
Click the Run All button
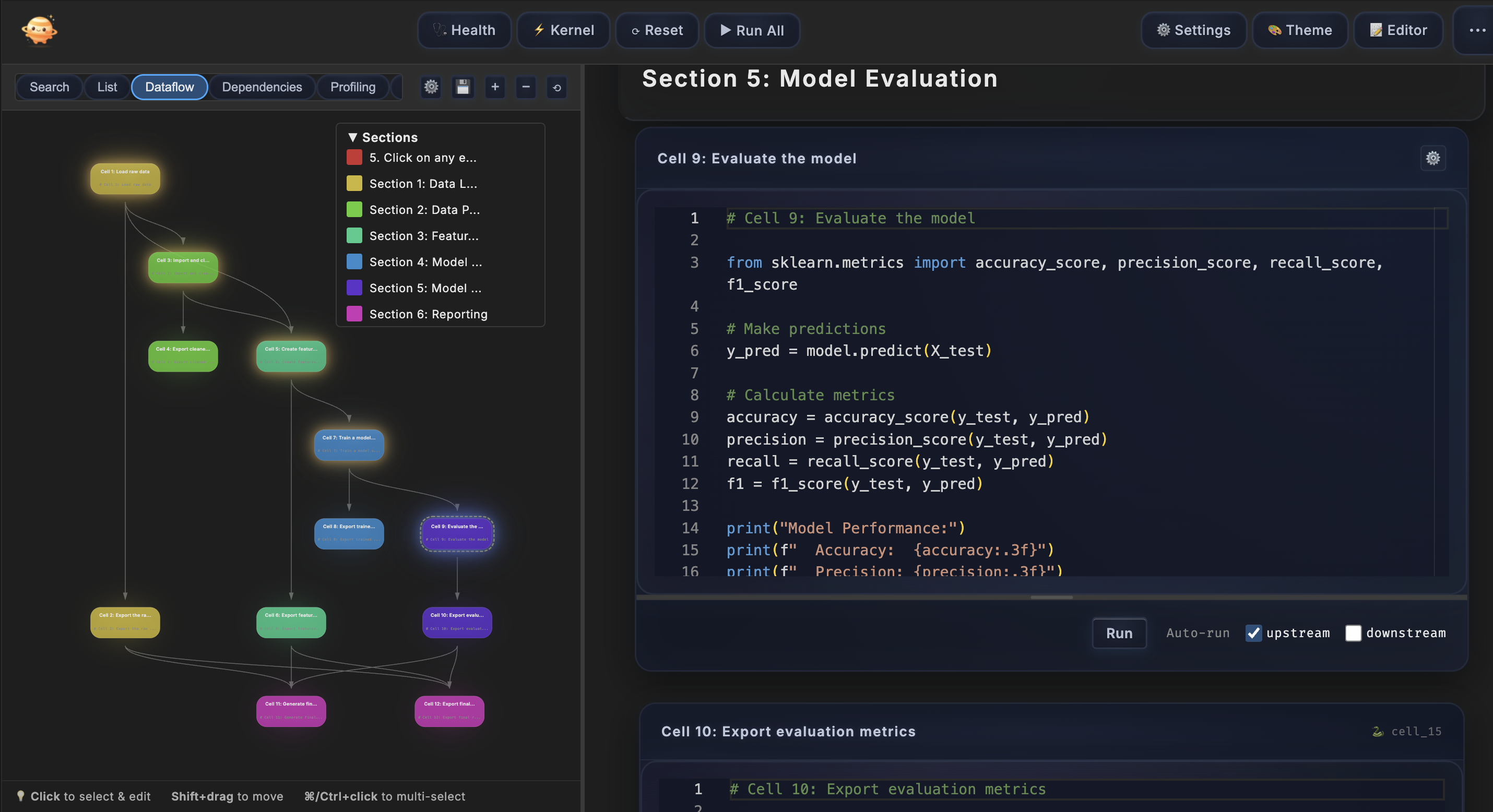click(x=752, y=30)
